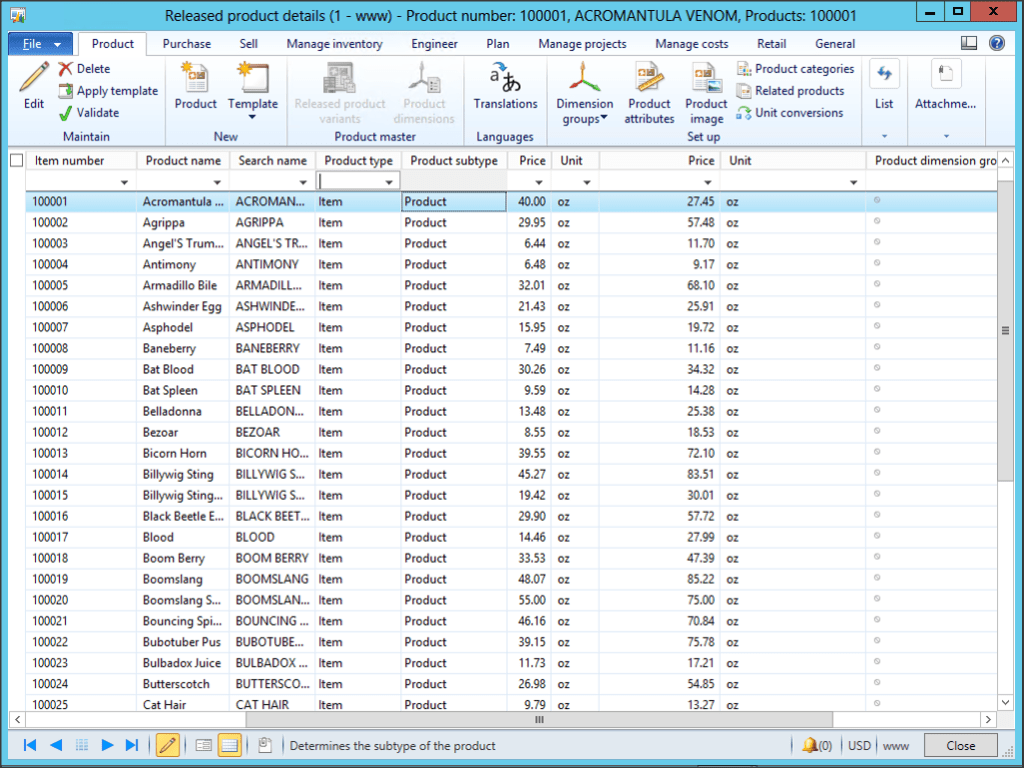Image resolution: width=1024 pixels, height=768 pixels.
Task: Open the Attachments panel
Action: pyautogui.click(x=944, y=90)
